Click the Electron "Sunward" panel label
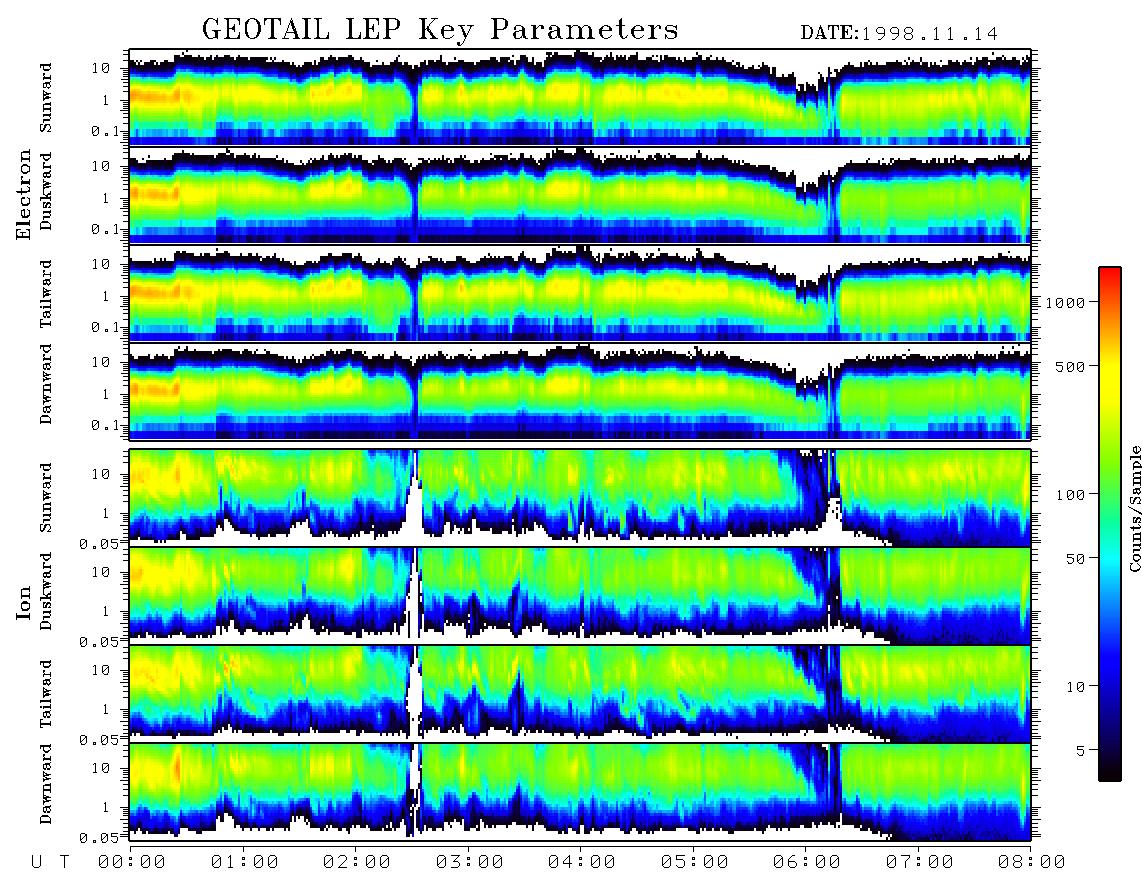1142x880 pixels. [x=46, y=98]
